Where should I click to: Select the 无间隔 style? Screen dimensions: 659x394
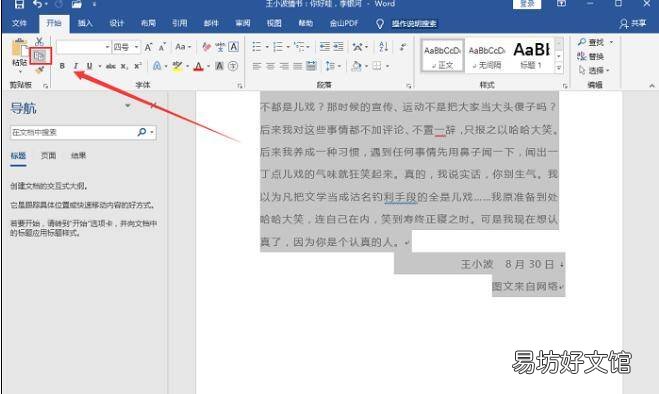tap(487, 56)
